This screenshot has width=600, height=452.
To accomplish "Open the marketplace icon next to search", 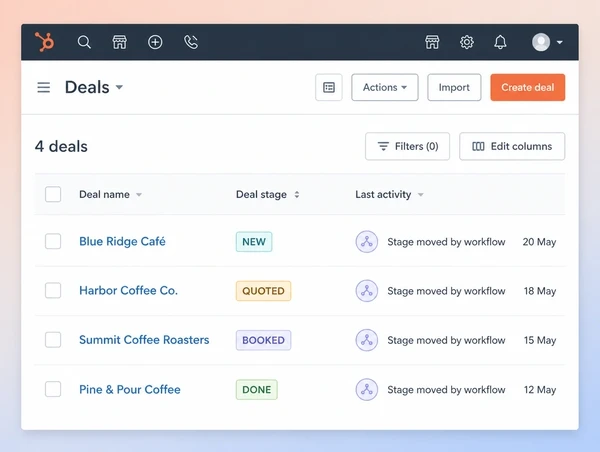I will click(x=119, y=42).
